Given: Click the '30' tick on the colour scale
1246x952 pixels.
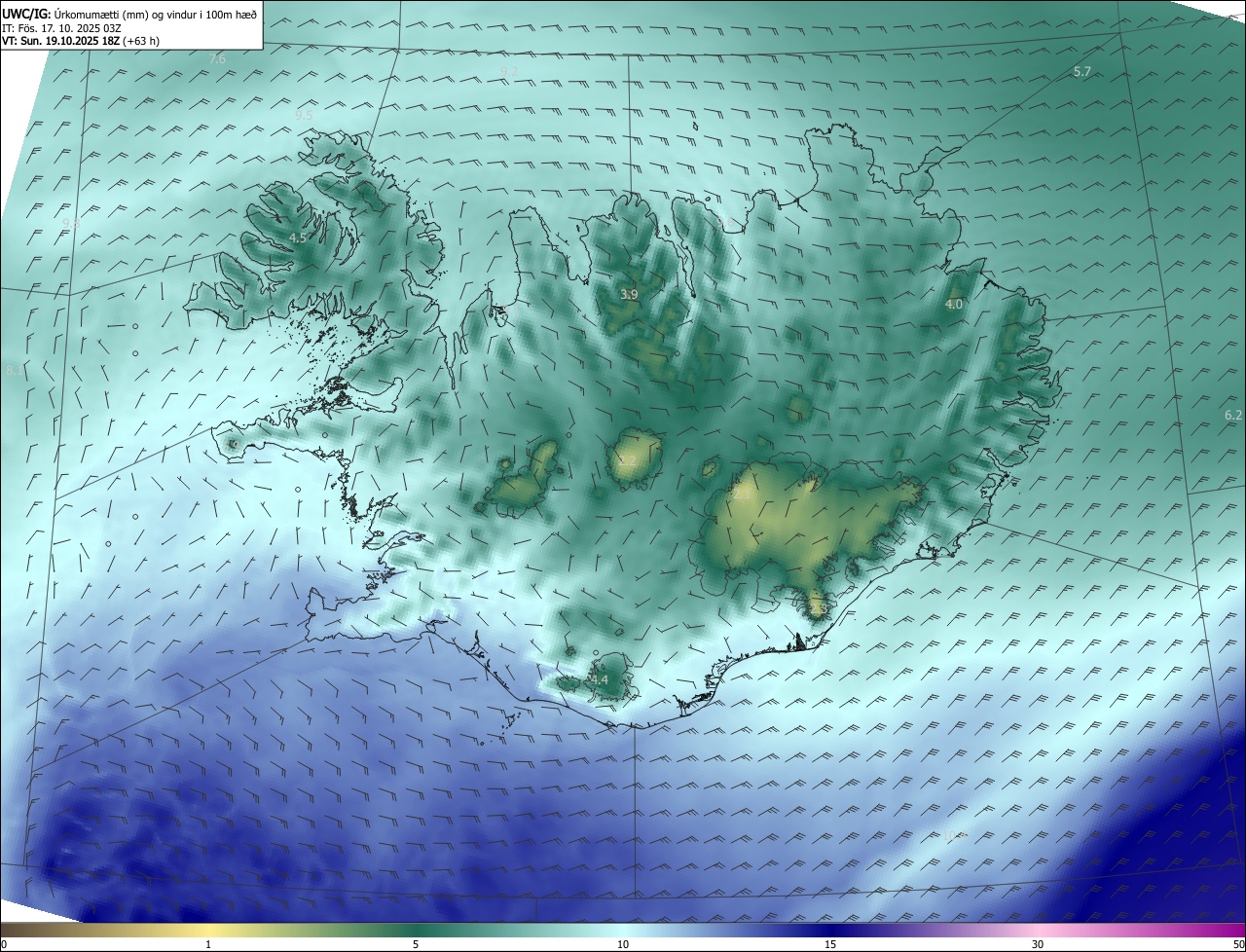Looking at the screenshot, I should [1038, 944].
